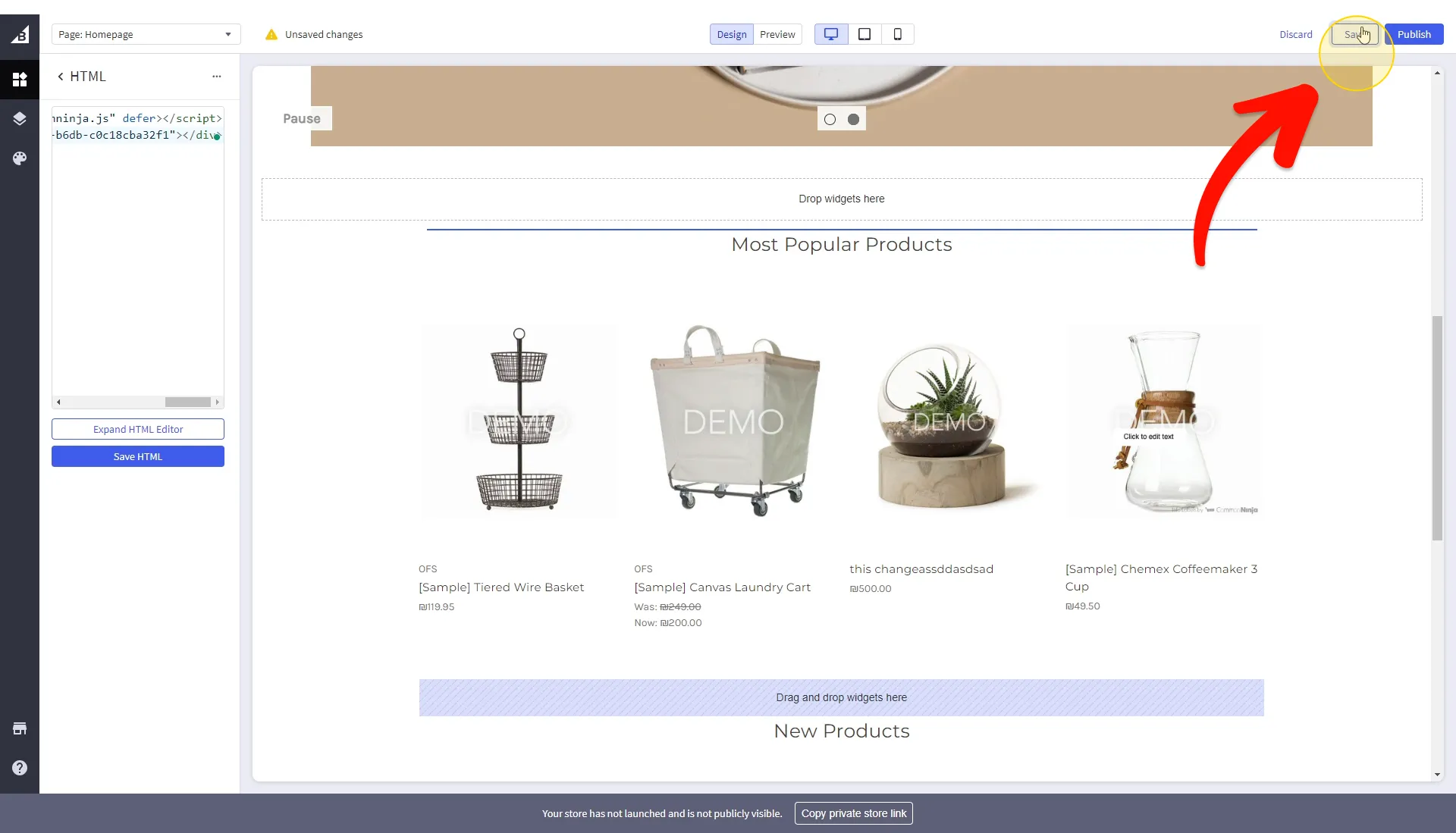
Task: Open the Theme Styles palette icon
Action: pyautogui.click(x=20, y=158)
